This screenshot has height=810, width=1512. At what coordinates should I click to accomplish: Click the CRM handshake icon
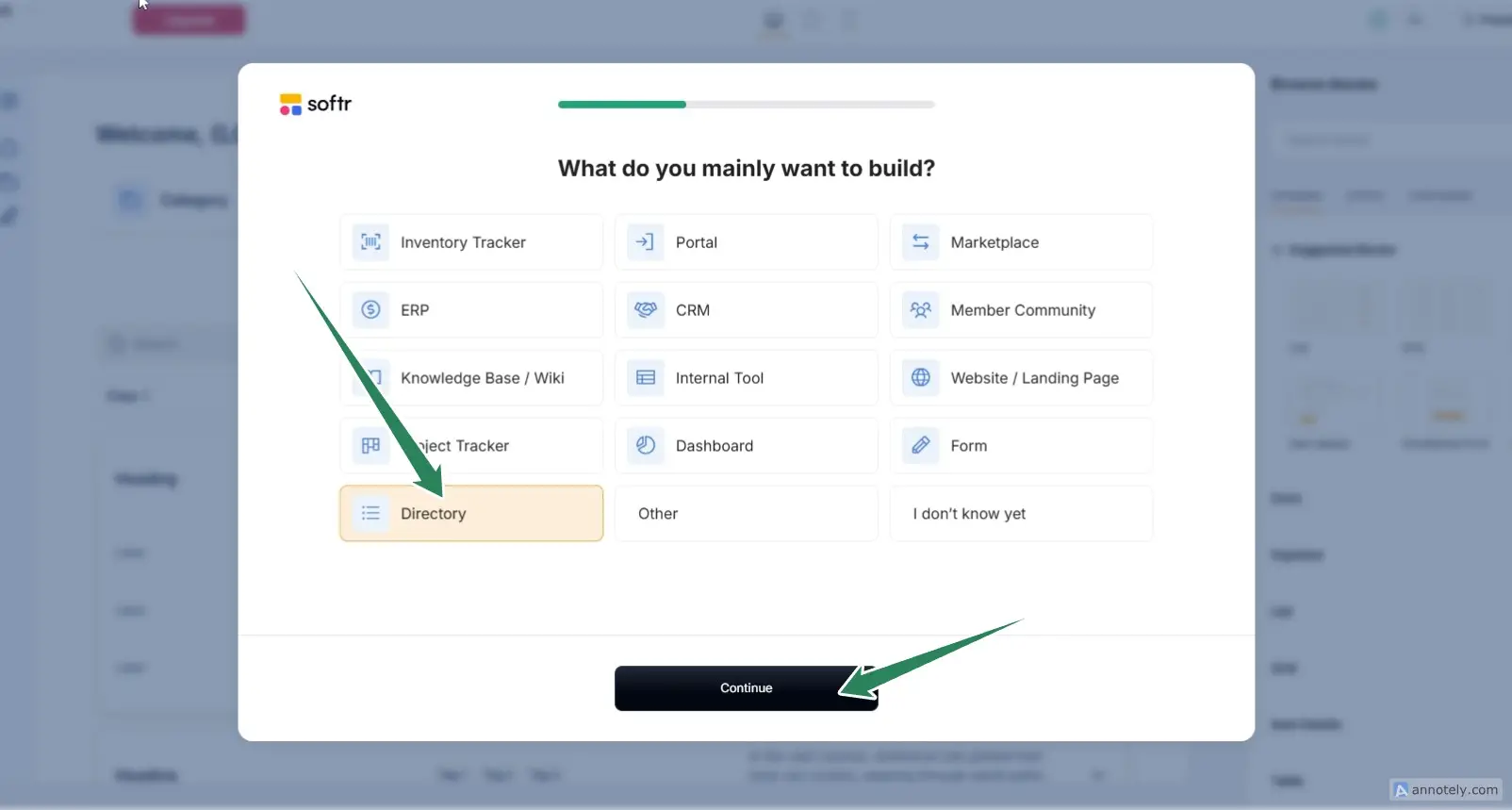tap(646, 310)
